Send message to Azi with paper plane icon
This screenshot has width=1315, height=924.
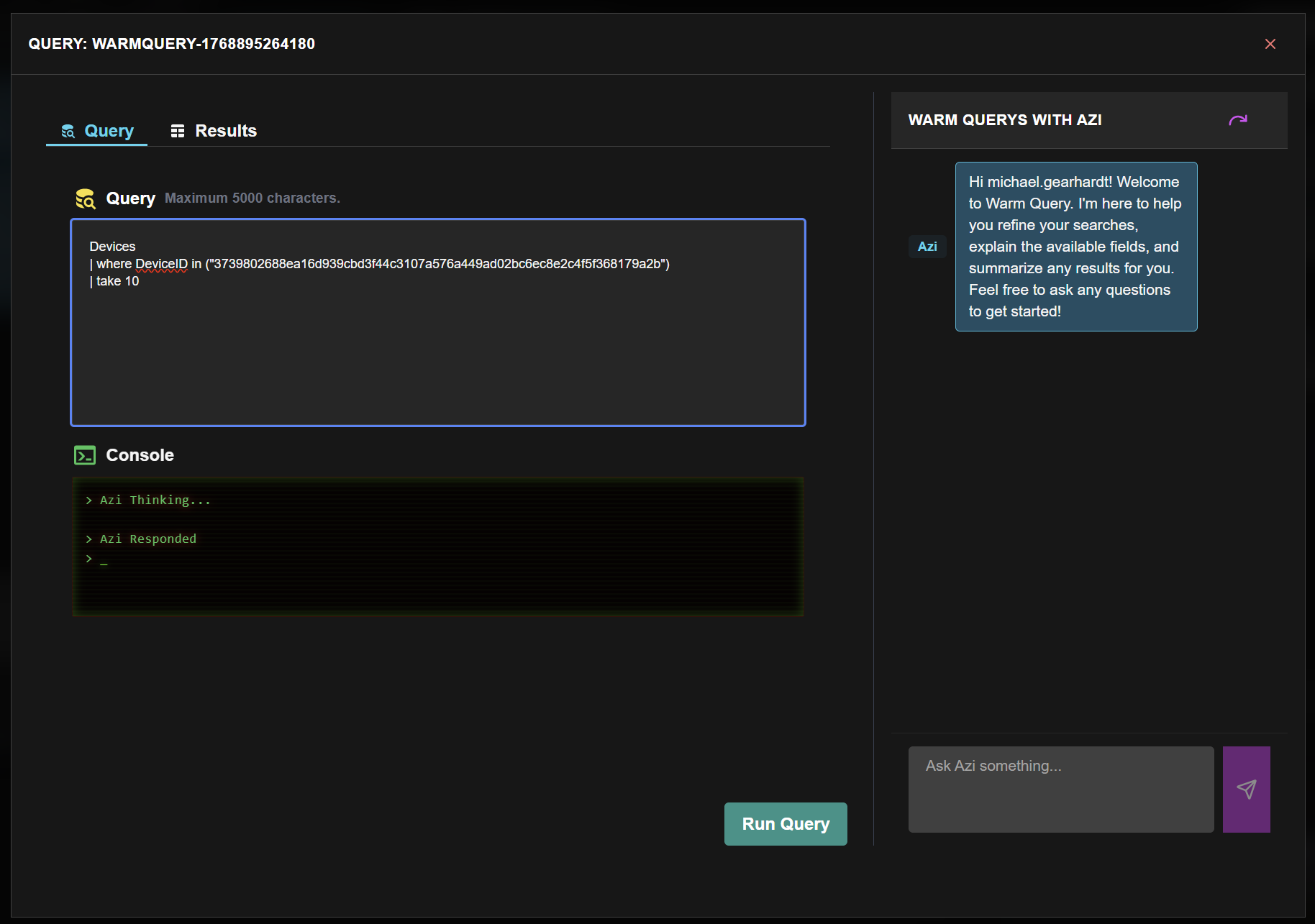pyautogui.click(x=1247, y=790)
